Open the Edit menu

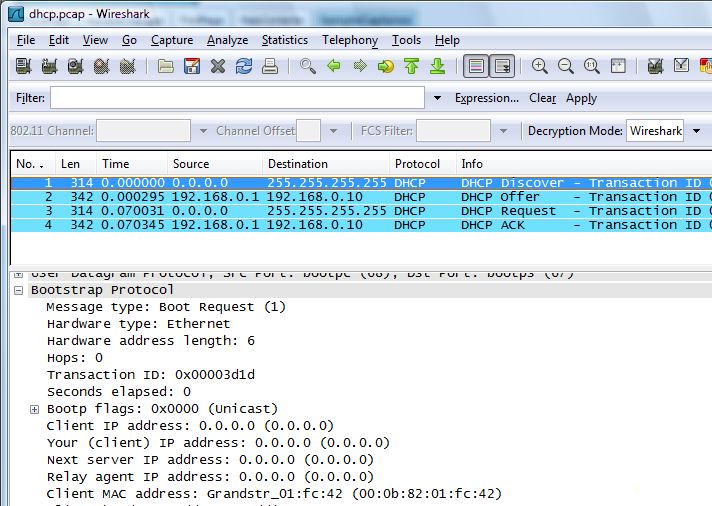click(x=59, y=40)
